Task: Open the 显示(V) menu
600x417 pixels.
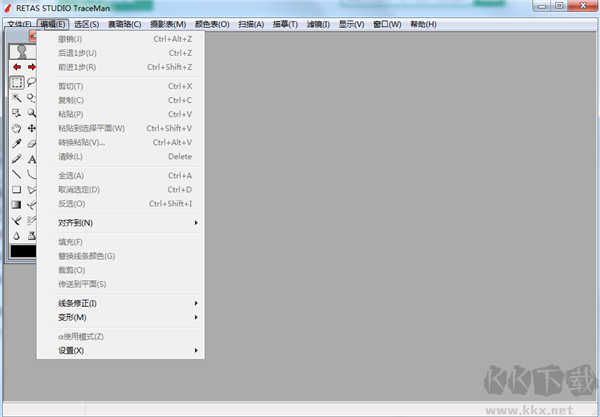Action: [351, 24]
